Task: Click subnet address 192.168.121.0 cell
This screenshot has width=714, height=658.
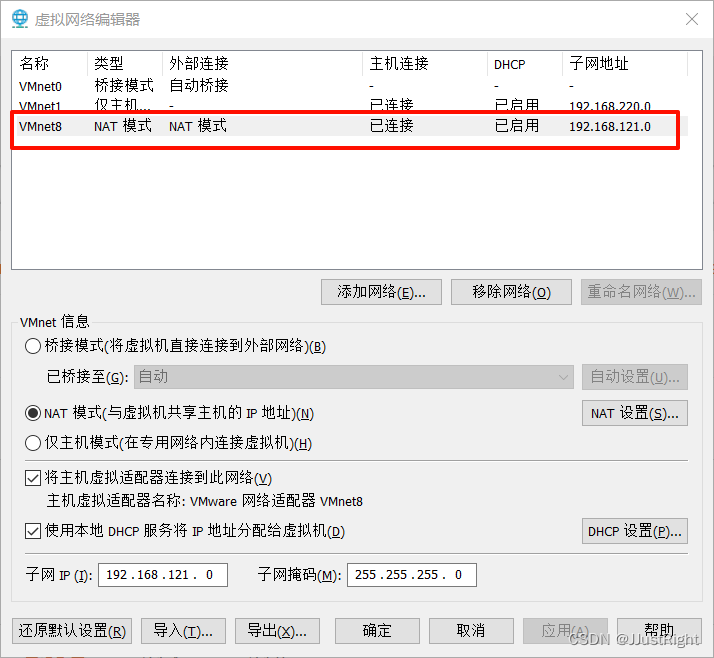Action: 610,127
